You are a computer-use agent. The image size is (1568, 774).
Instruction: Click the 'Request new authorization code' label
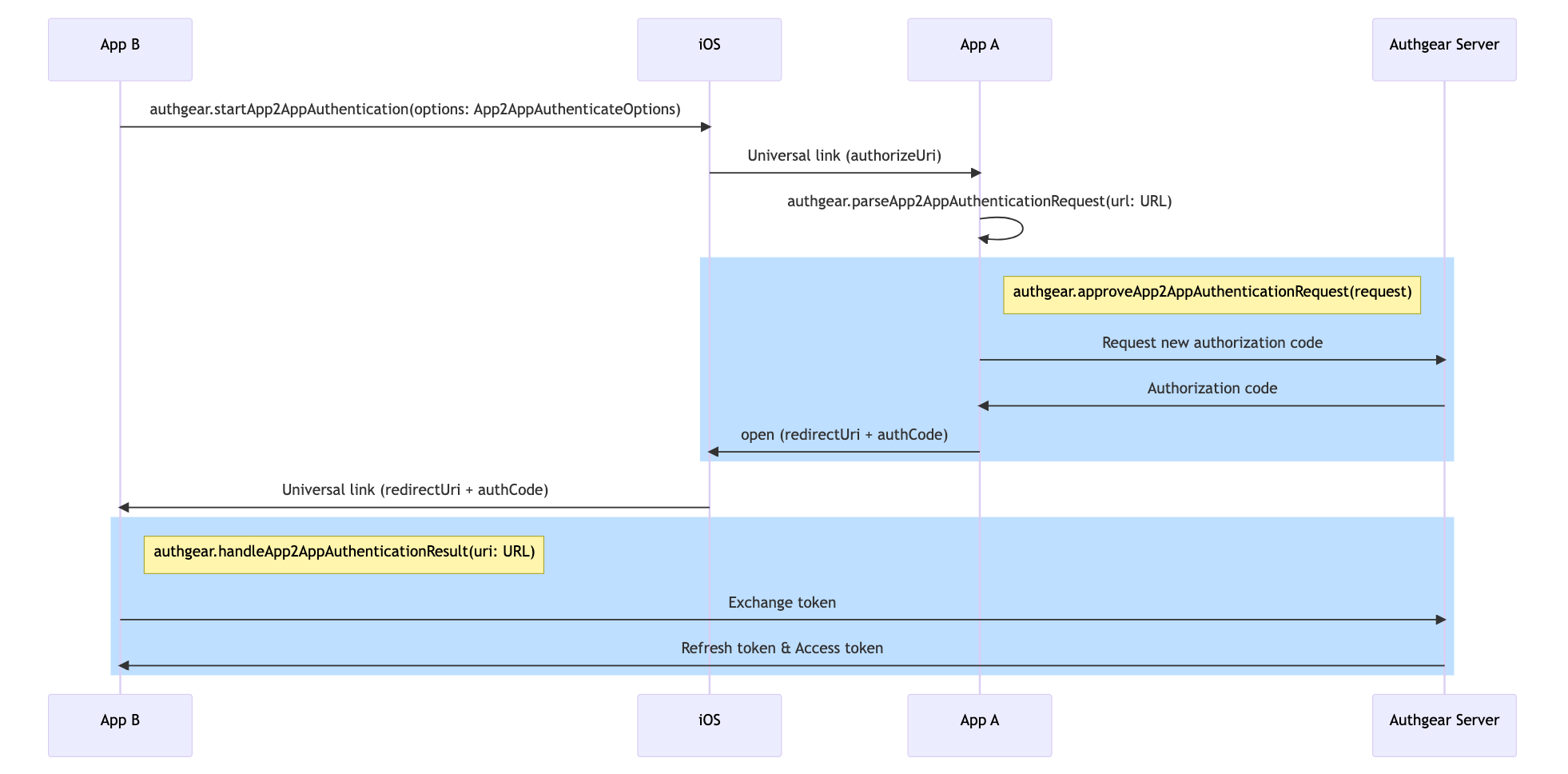[1212, 343]
